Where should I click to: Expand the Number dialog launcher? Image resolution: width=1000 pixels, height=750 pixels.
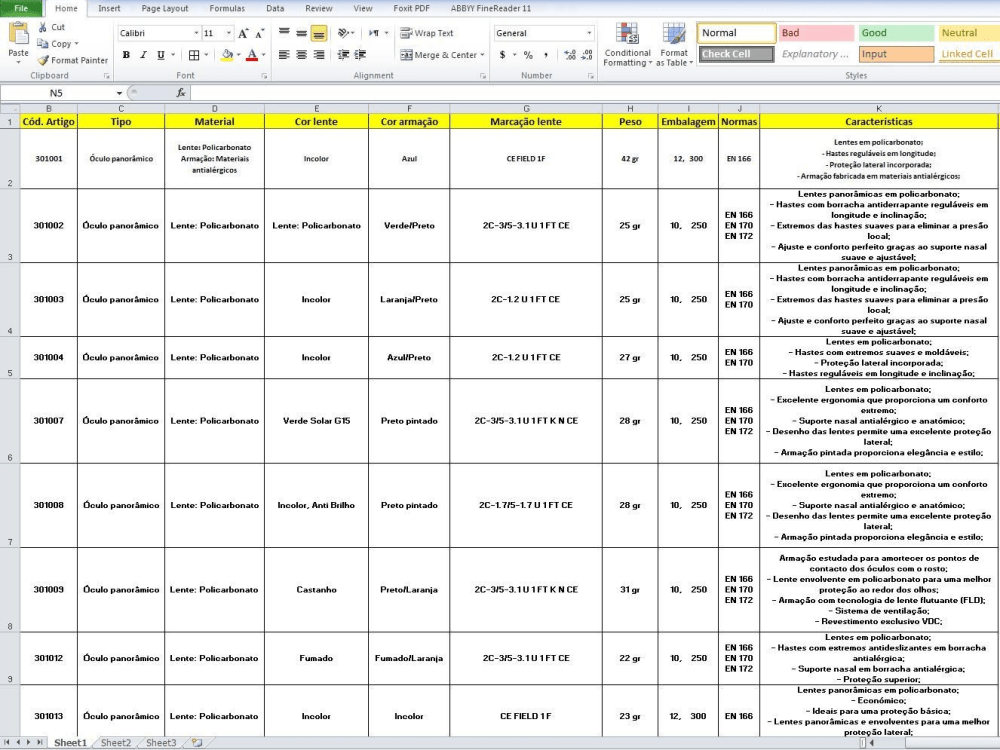click(x=591, y=76)
